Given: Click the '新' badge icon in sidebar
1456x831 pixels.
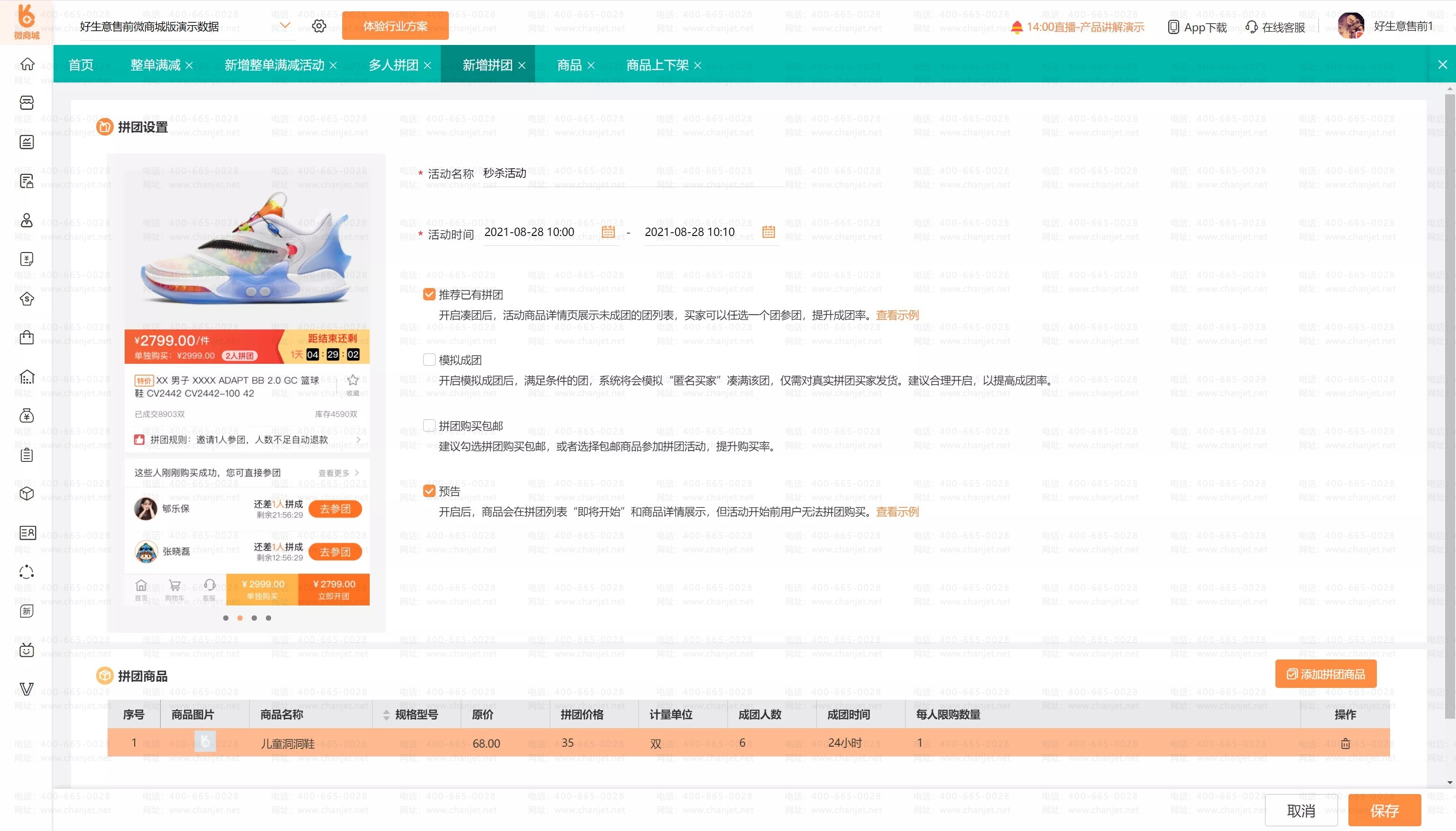Looking at the screenshot, I should point(27,611).
